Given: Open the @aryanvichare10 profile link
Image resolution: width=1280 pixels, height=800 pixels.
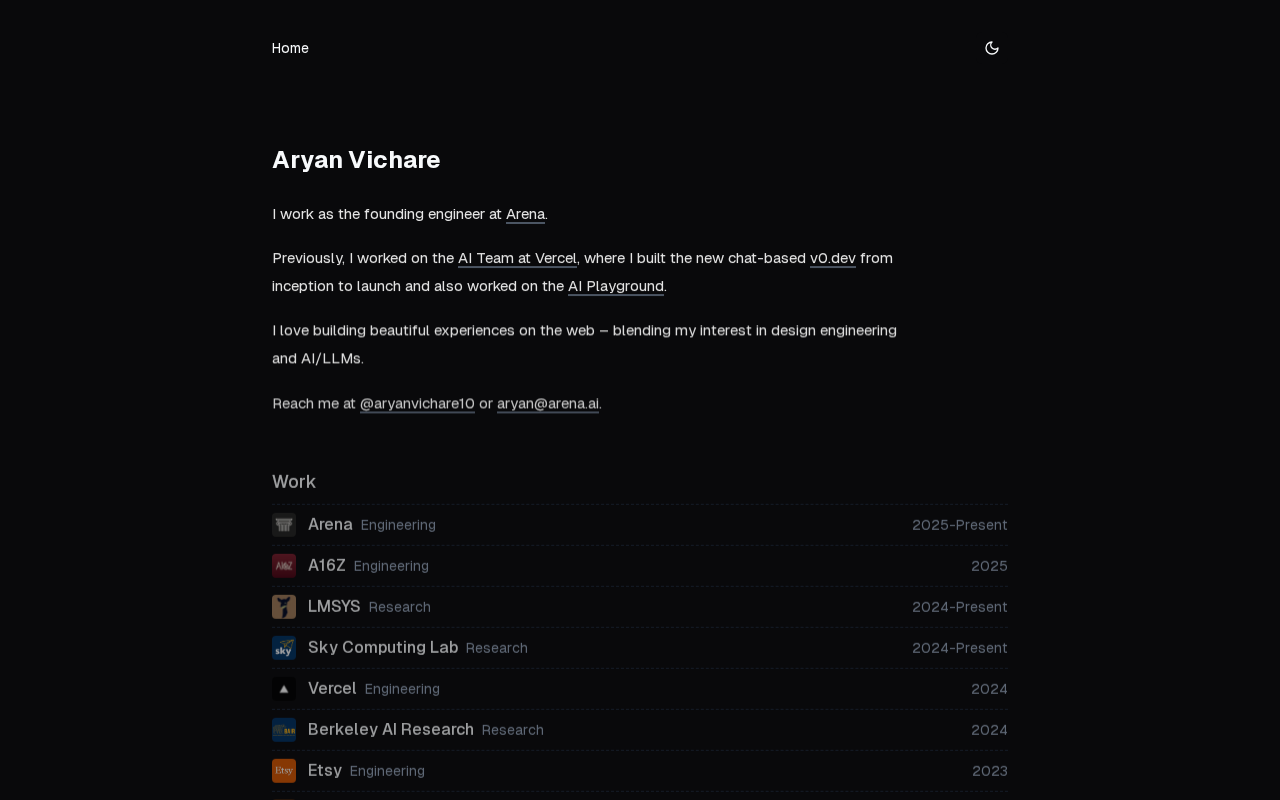Looking at the screenshot, I should pyautogui.click(x=417, y=403).
